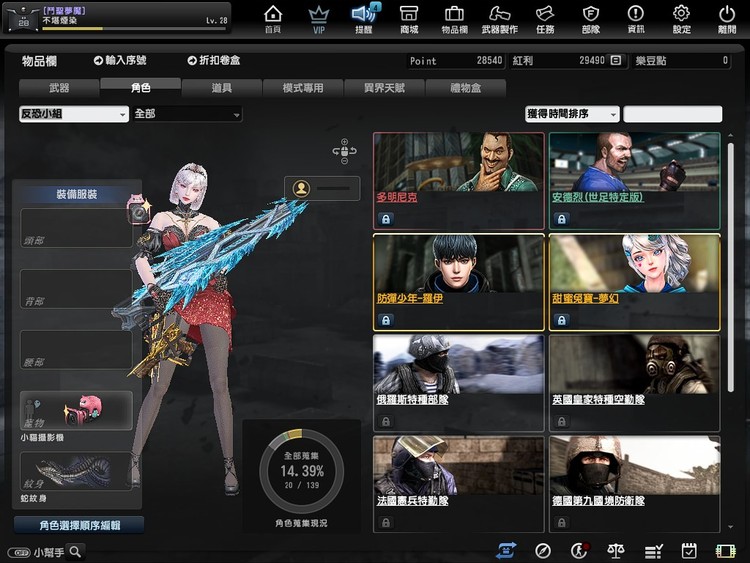Click the compass icon in the bottom bar
Viewport: 750px width, 563px height.
coord(543,551)
